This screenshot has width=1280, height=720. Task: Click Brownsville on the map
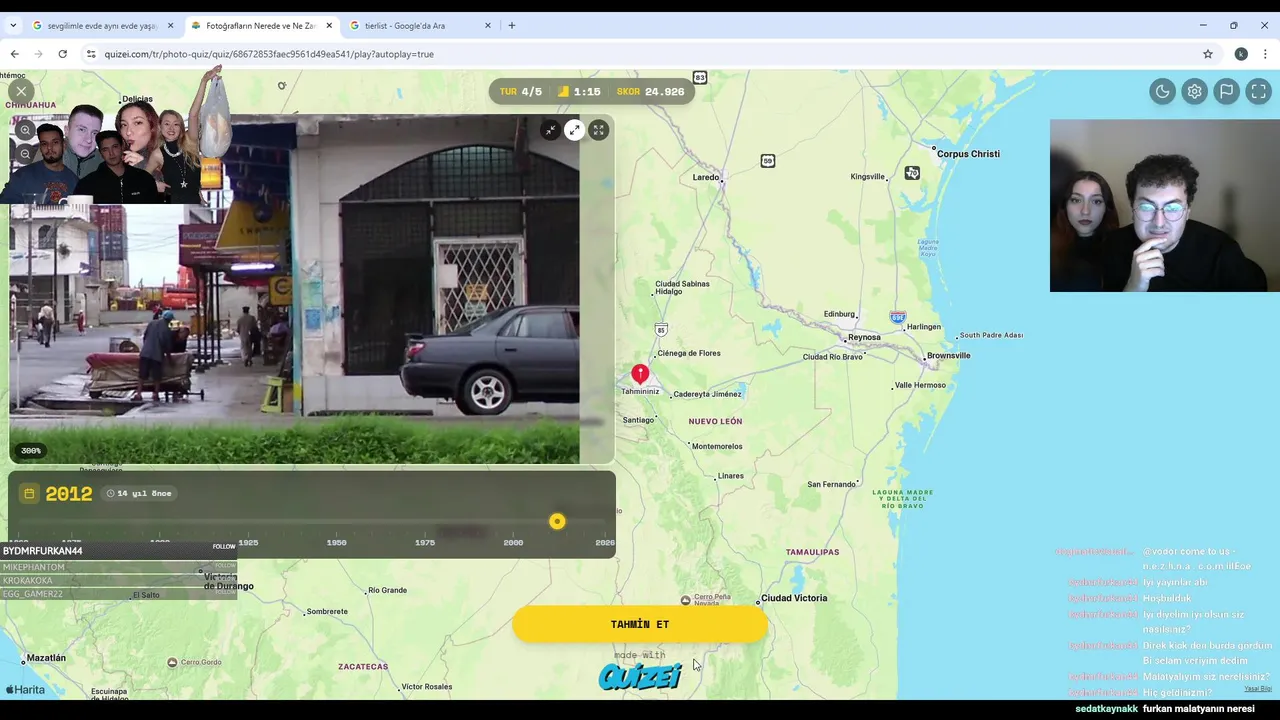point(949,355)
